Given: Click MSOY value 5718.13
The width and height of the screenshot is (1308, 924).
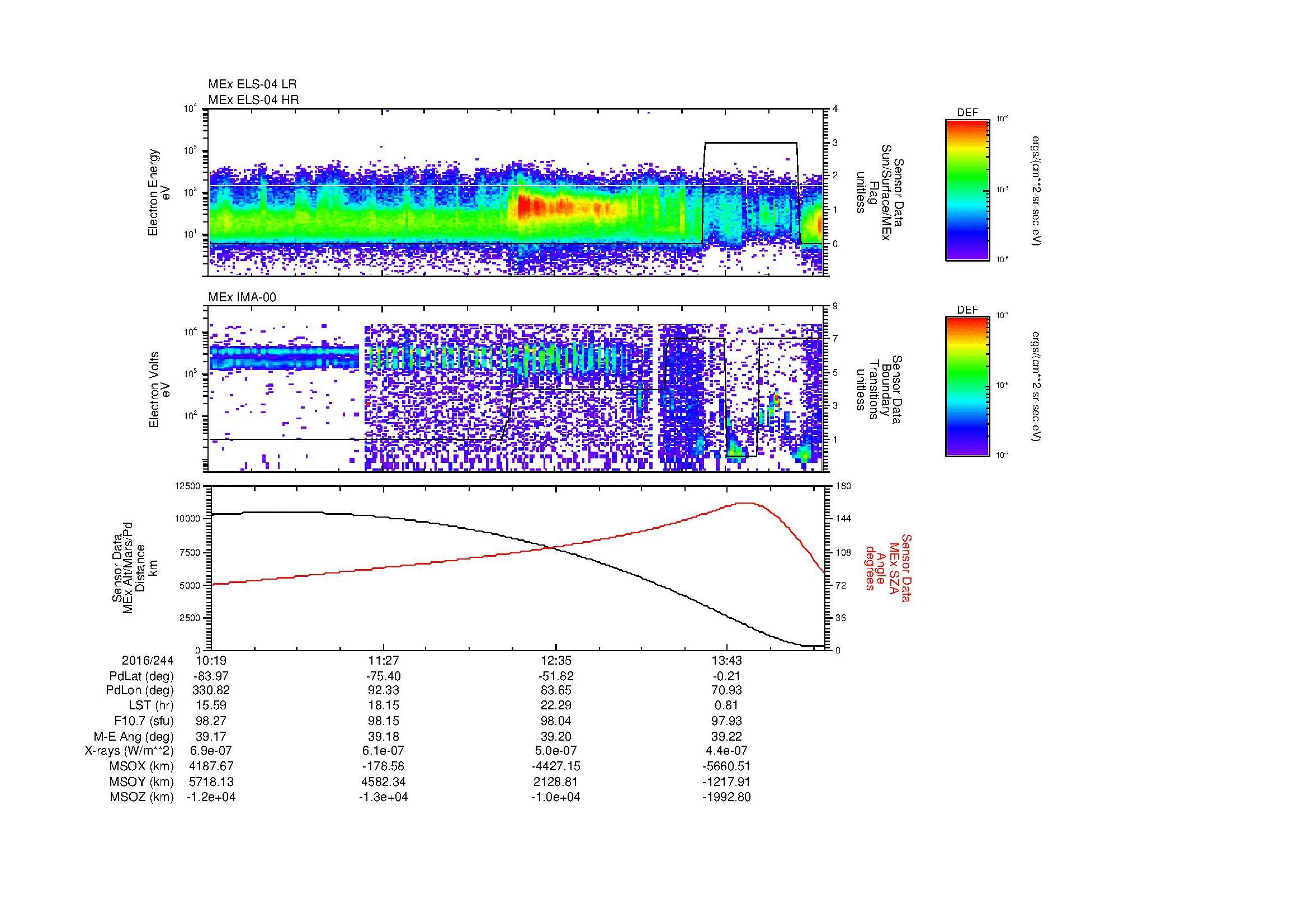Looking at the screenshot, I should click(211, 781).
